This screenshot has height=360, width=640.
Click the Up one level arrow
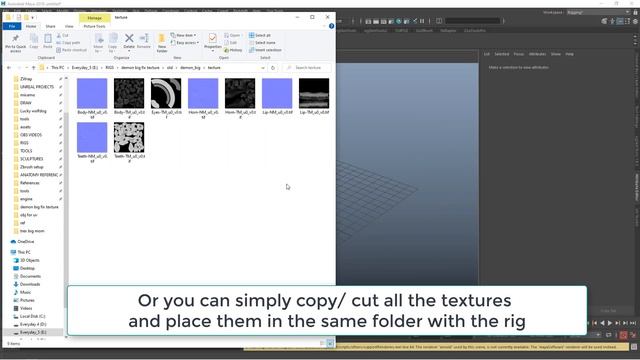[x=33, y=68]
